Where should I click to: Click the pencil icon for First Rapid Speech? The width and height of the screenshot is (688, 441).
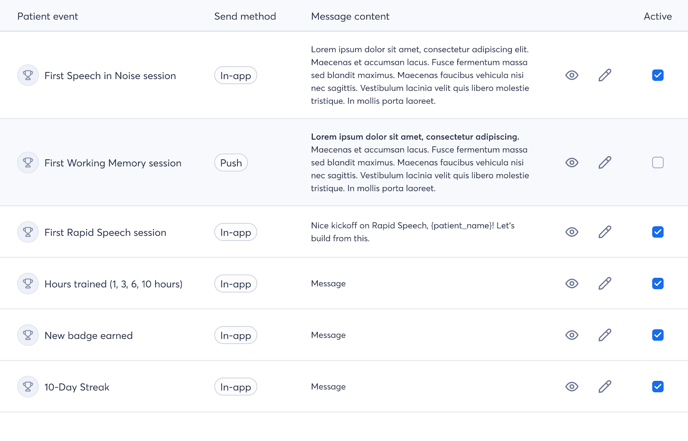pos(605,232)
